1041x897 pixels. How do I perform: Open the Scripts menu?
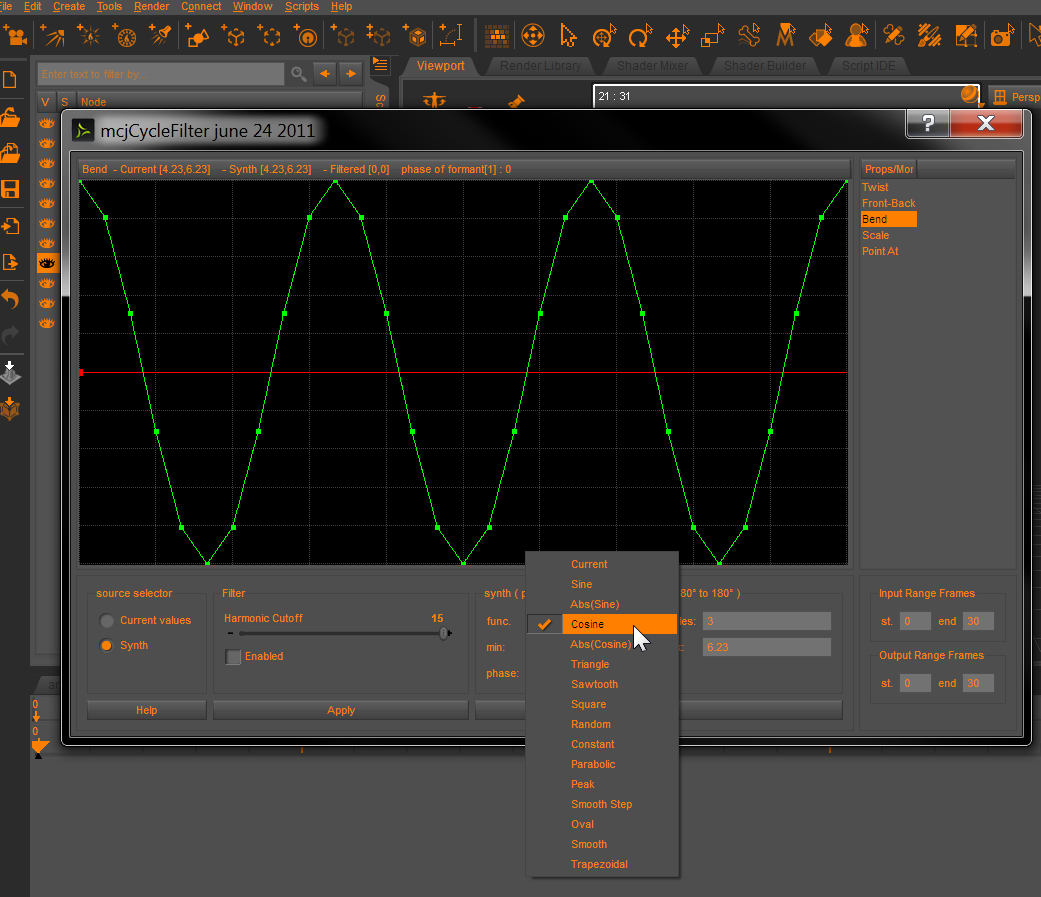tap(301, 7)
